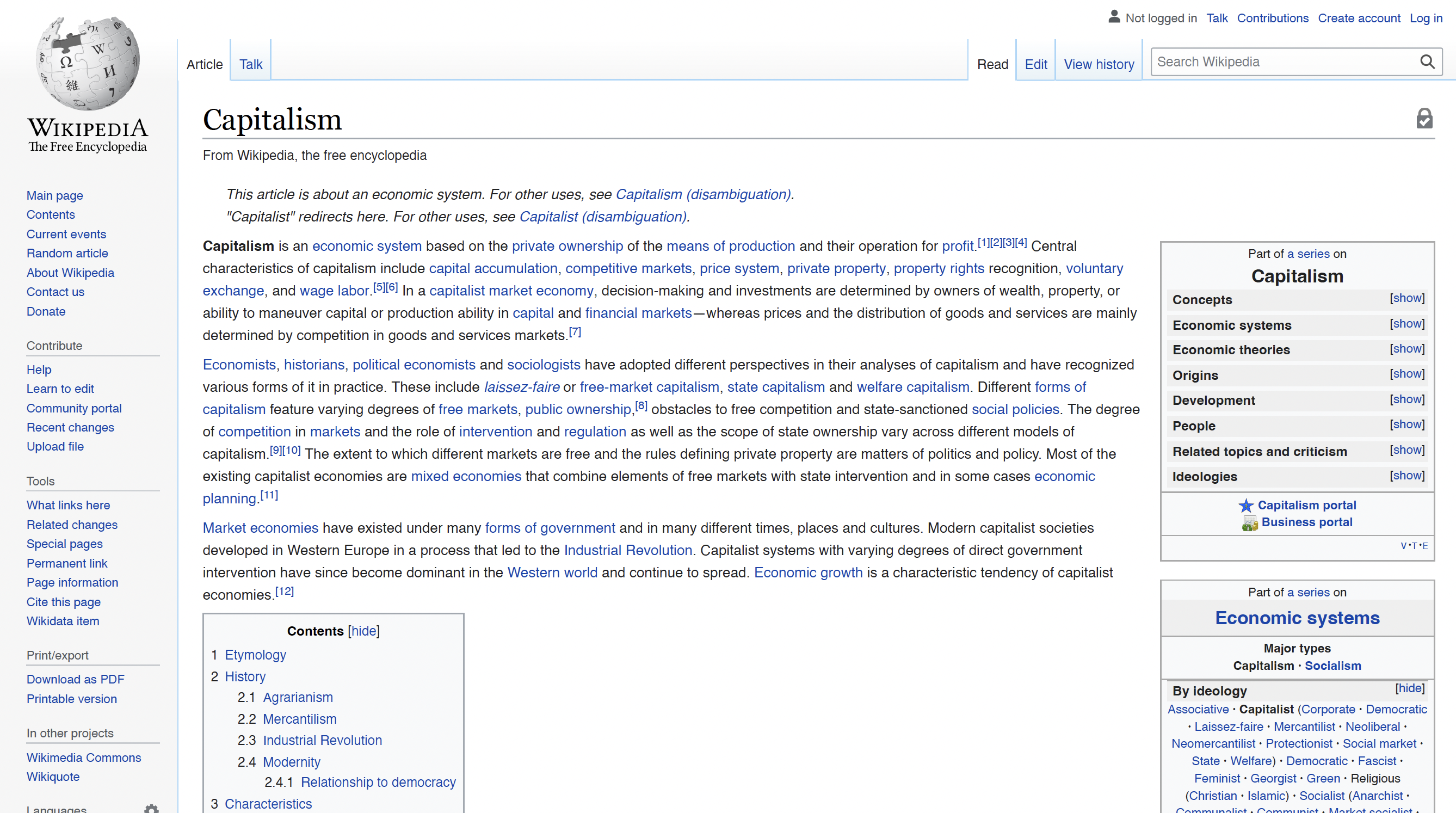Viewport: 1456px width, 813px height.
Task: Click the Wikipedia globe logo
Action: [x=88, y=63]
